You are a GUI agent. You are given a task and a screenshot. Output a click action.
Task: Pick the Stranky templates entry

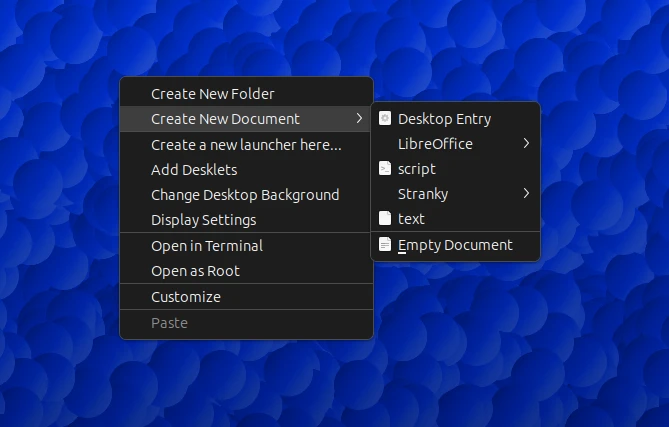point(423,194)
